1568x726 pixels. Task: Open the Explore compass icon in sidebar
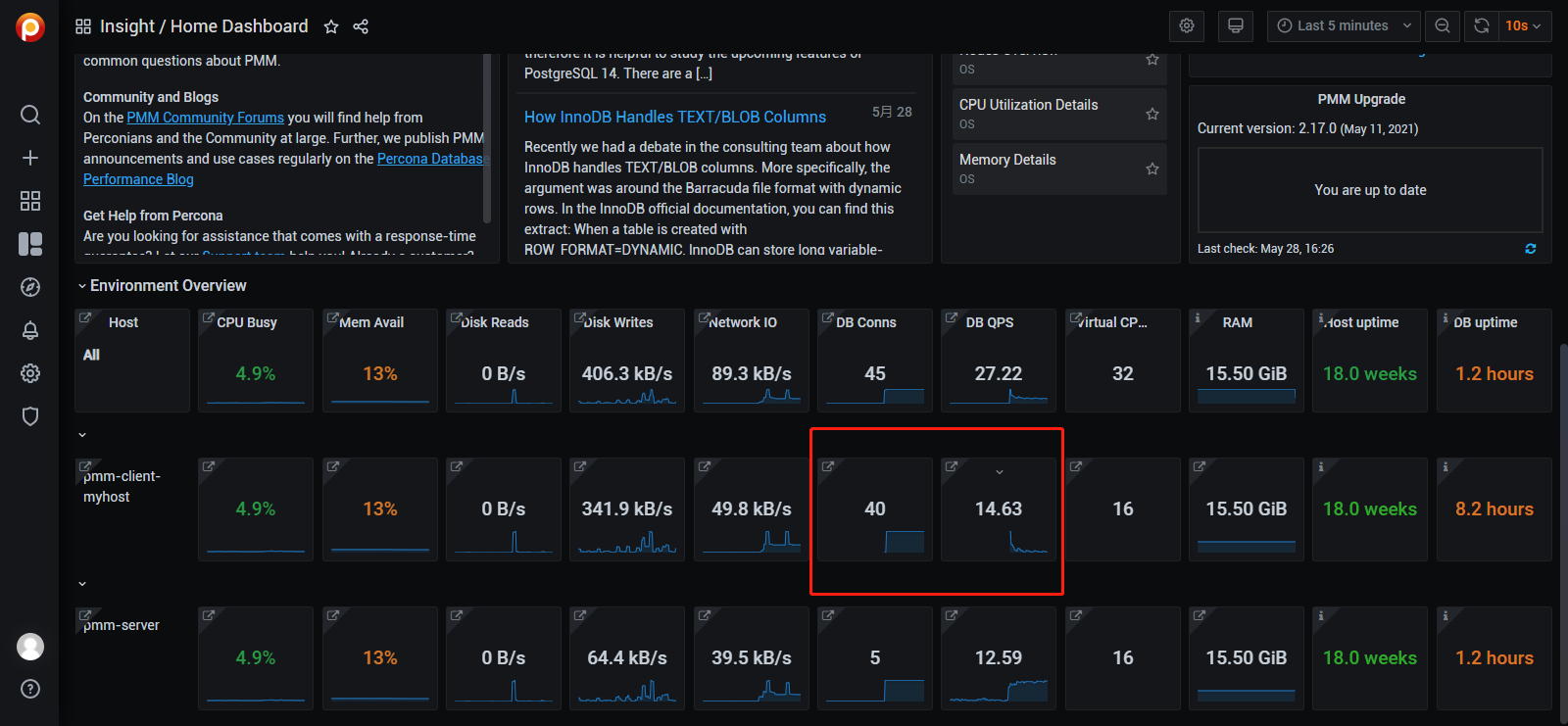click(x=30, y=287)
